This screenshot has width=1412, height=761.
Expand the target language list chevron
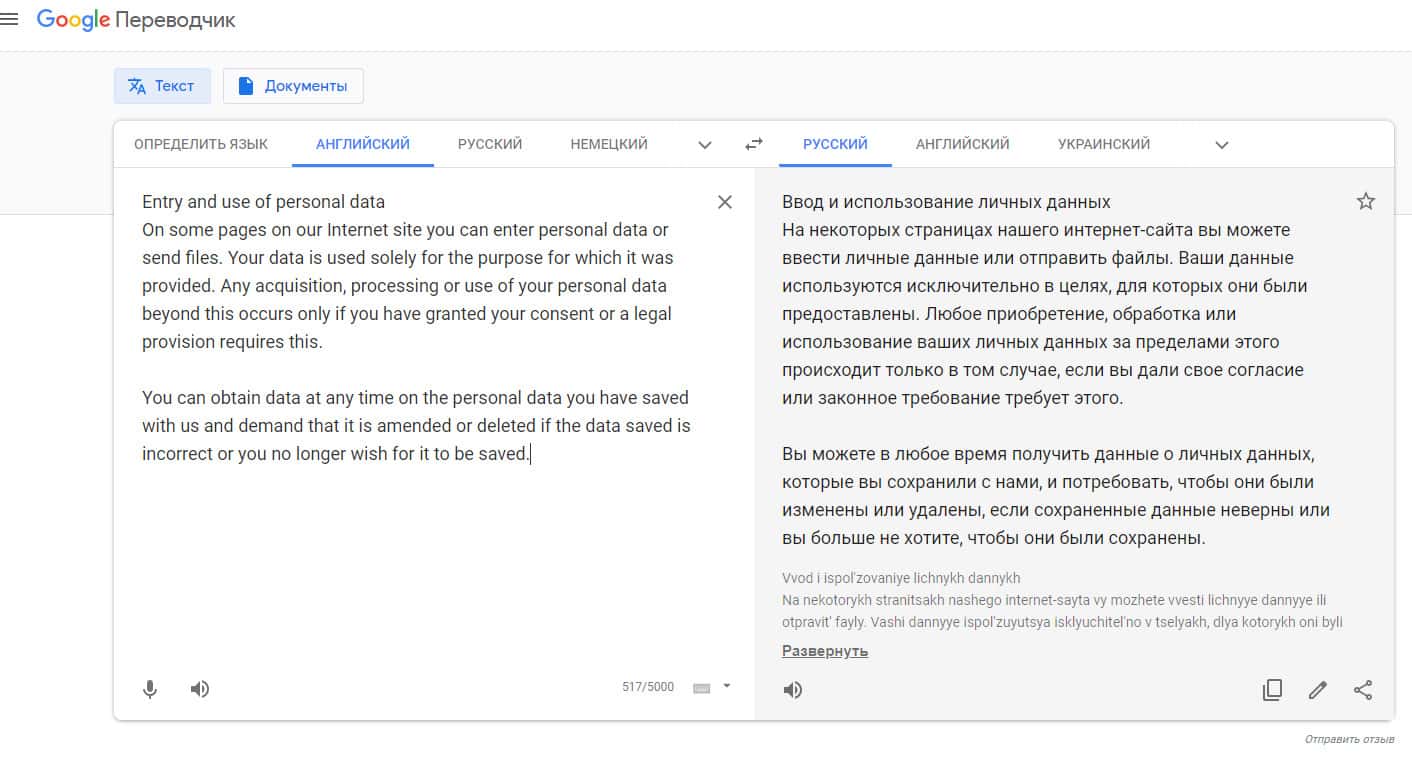coord(1221,145)
